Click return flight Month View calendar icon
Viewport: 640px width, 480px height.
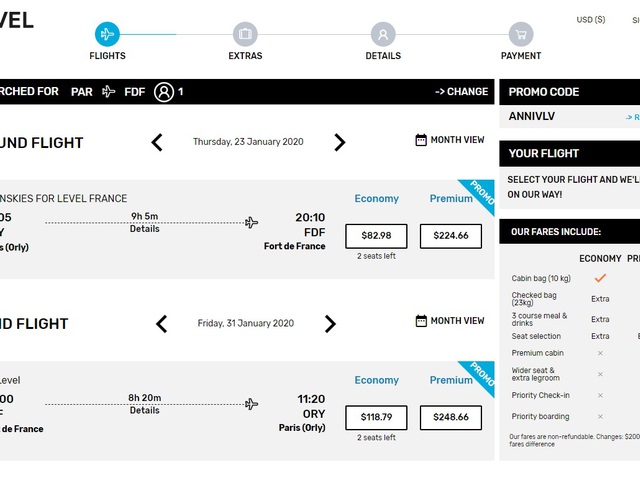(421, 321)
